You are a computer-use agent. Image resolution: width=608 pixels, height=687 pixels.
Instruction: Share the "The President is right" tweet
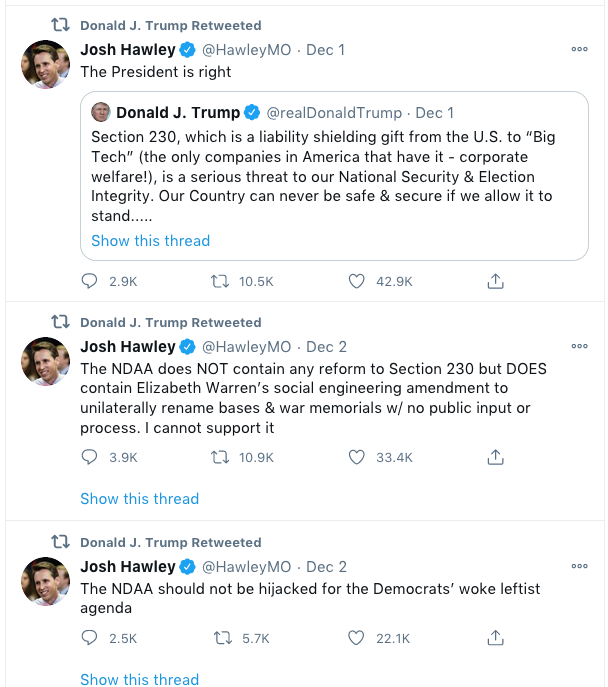494,282
